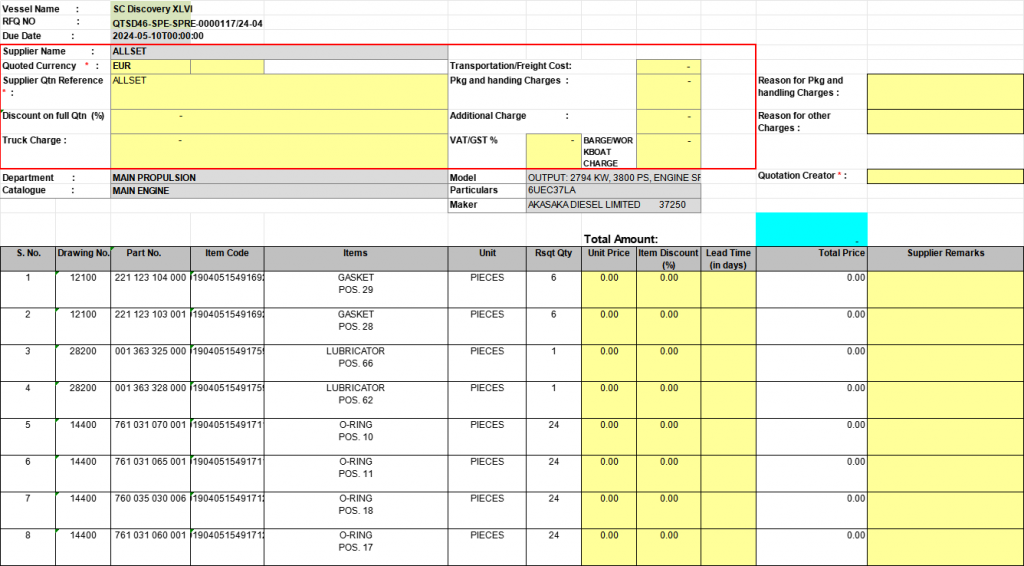
Task: Click Item Discount cell for LUBRICATOR POS. 66
Action: coord(668,363)
